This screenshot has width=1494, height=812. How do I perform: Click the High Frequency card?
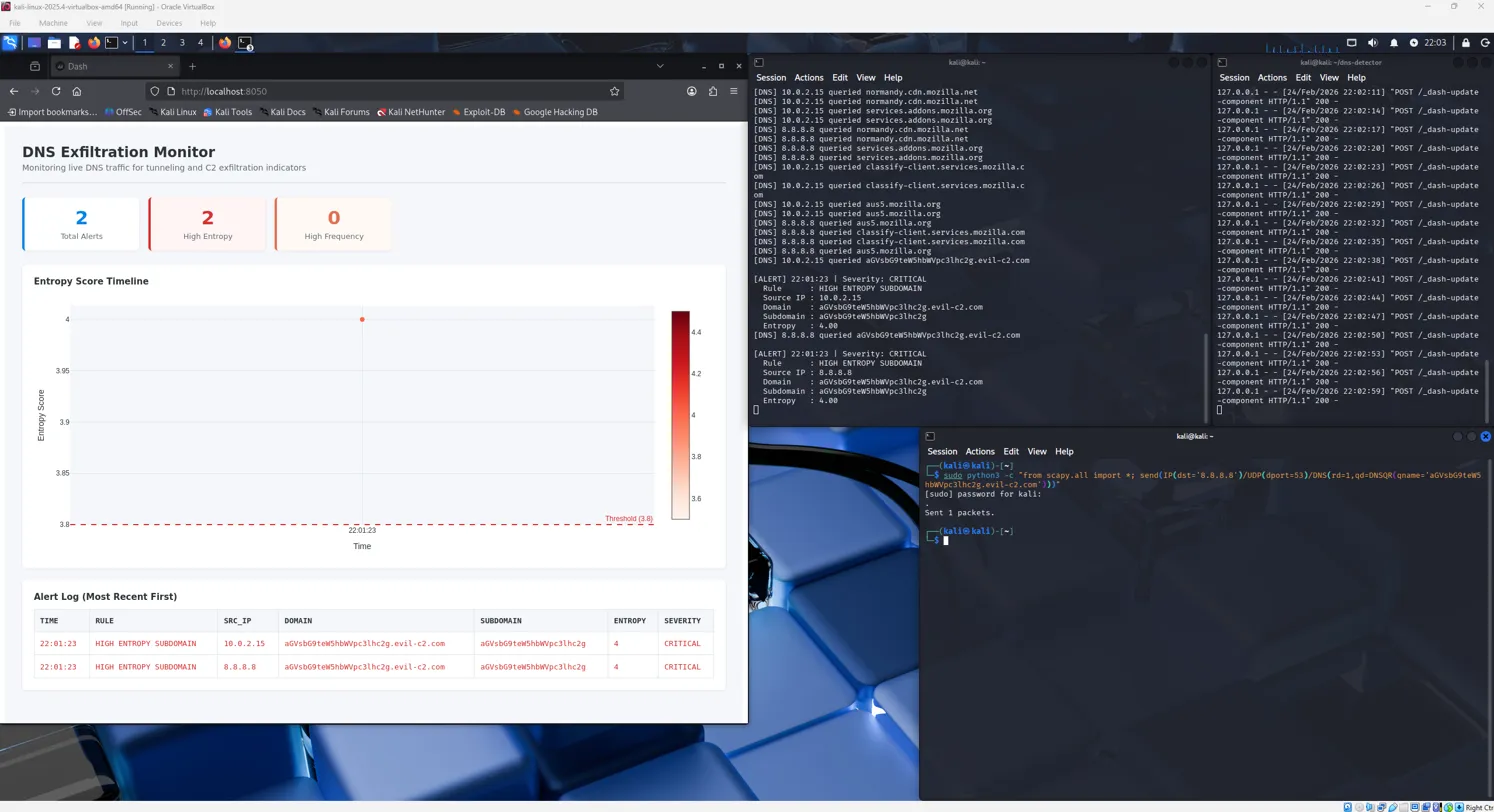pos(334,224)
